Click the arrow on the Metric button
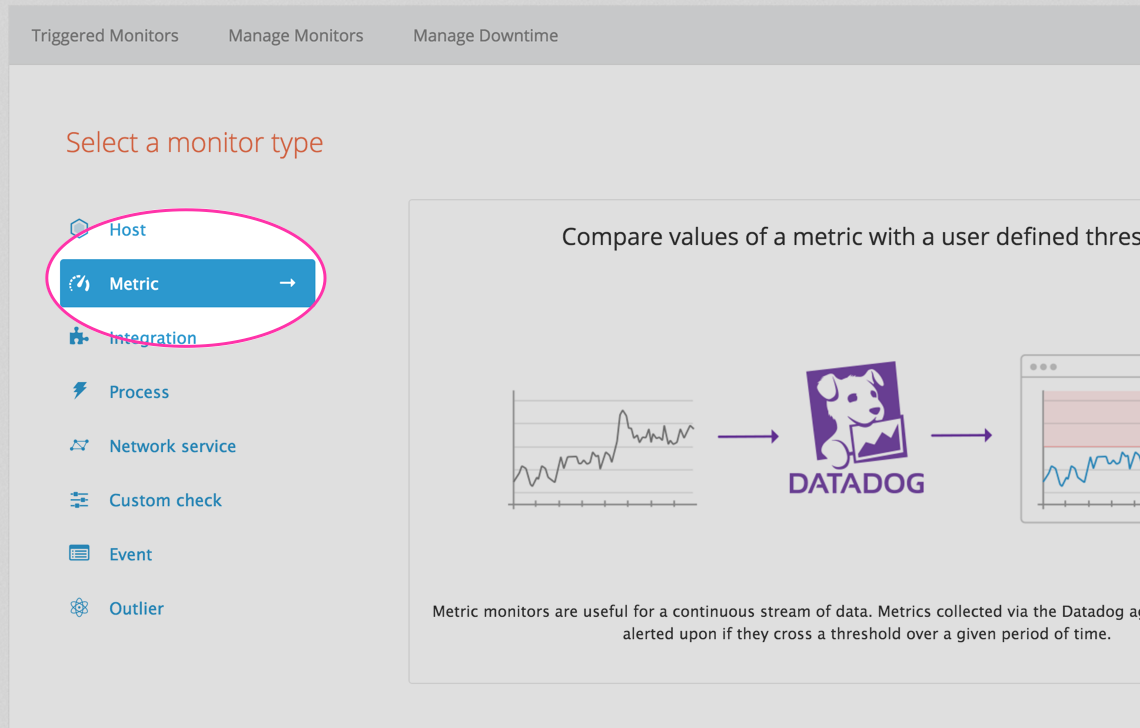The height and width of the screenshot is (728, 1140). 288,283
